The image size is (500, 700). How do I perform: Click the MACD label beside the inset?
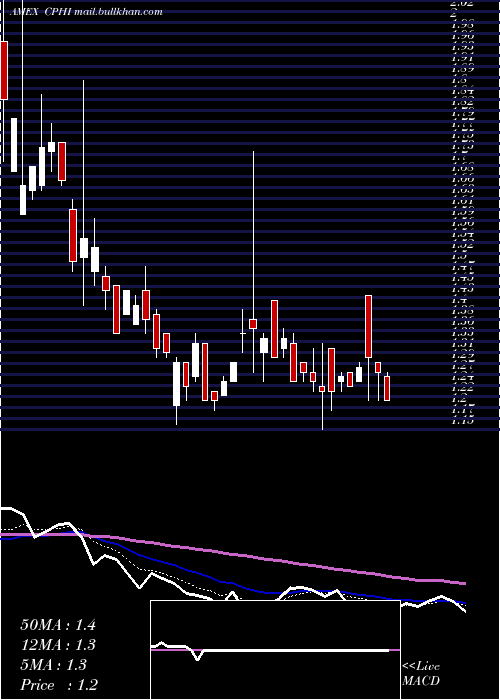[421, 681]
